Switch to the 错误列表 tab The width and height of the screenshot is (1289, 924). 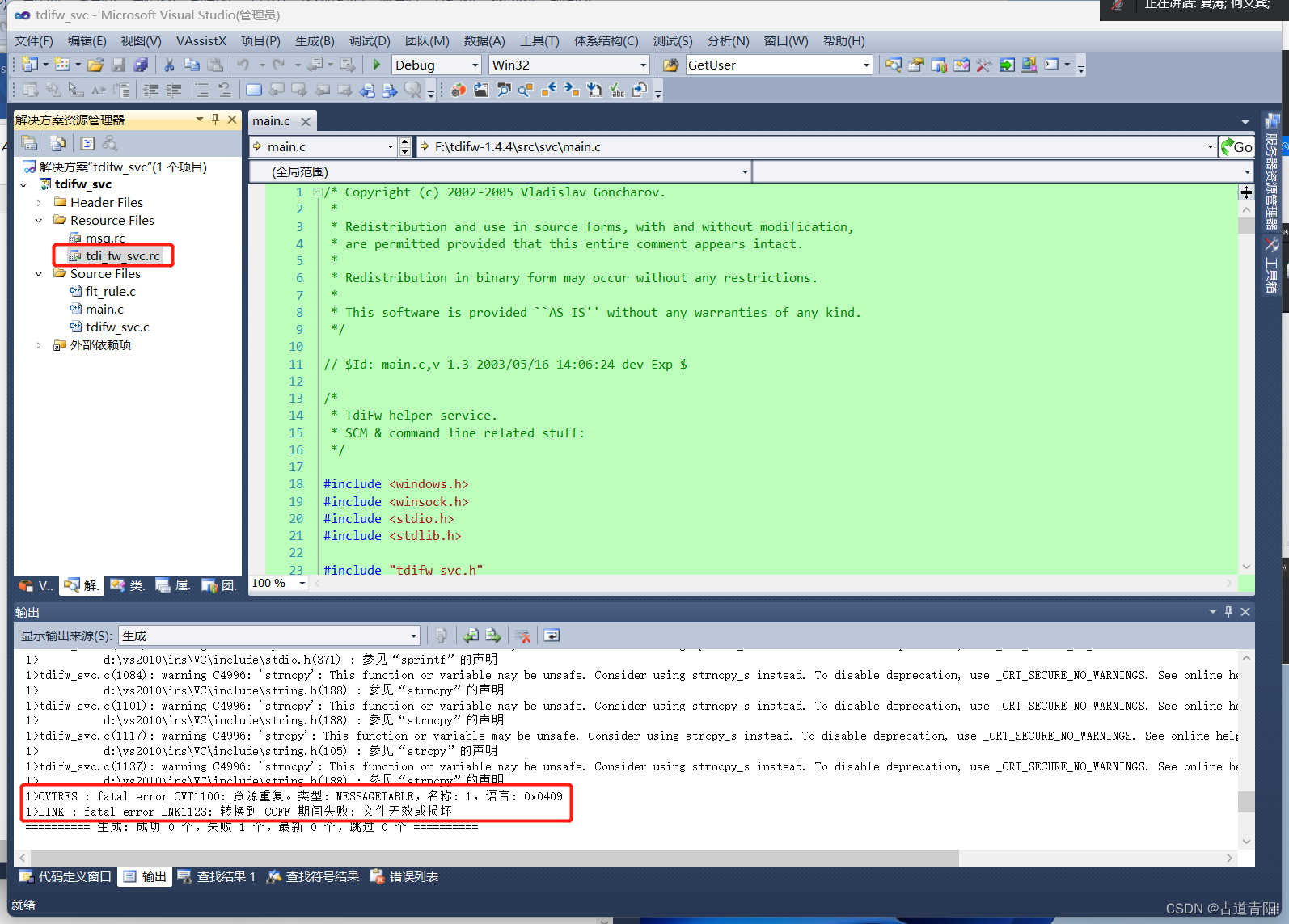click(x=404, y=876)
